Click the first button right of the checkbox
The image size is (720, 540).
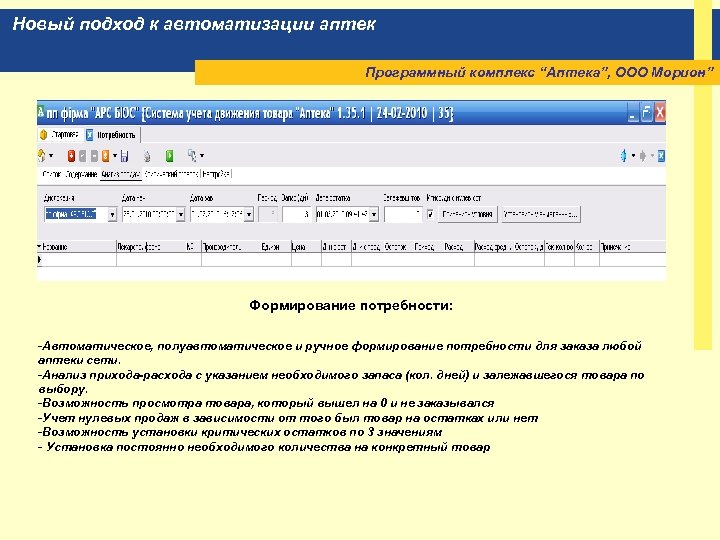coord(467,214)
